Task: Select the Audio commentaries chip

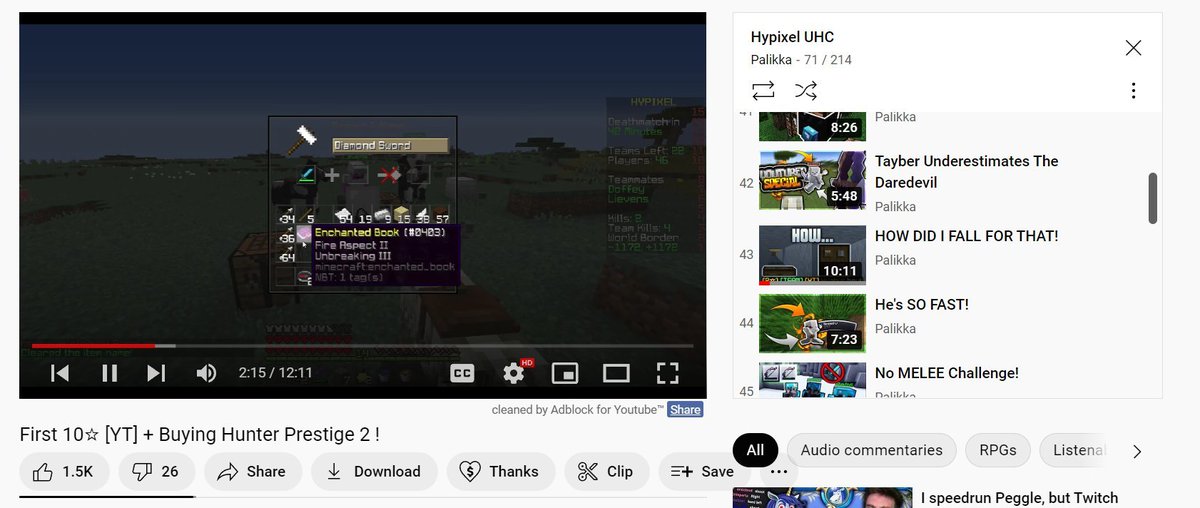Action: coord(871,450)
